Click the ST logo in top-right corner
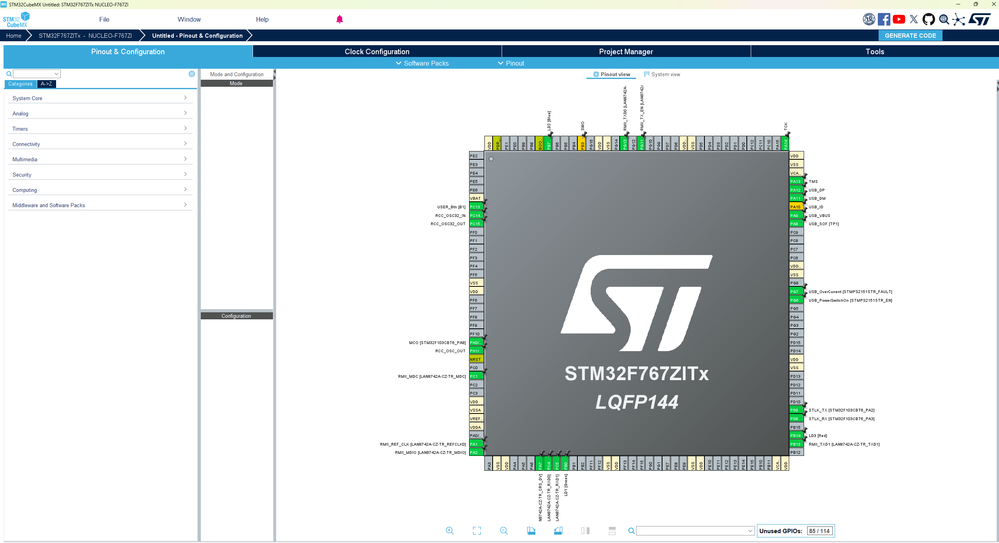999x543 pixels. 979,20
